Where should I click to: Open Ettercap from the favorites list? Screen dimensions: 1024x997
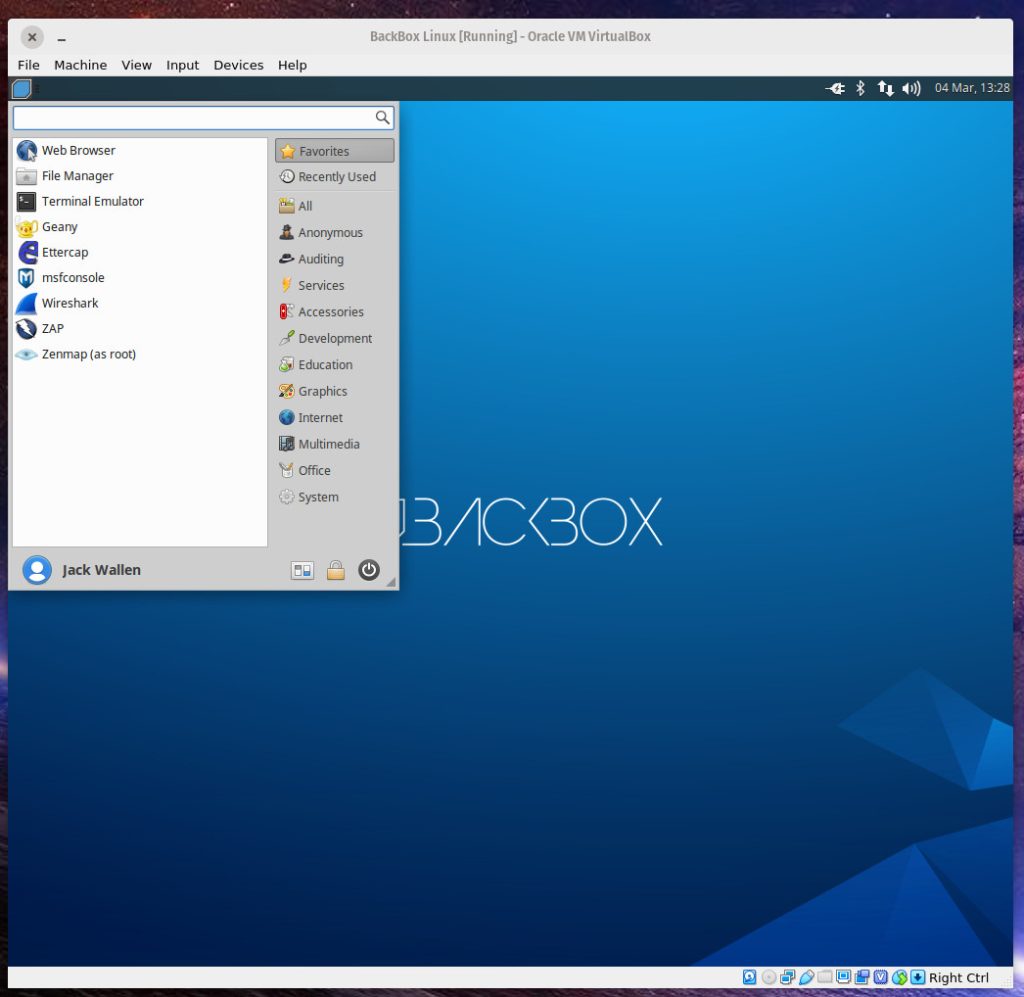click(64, 252)
